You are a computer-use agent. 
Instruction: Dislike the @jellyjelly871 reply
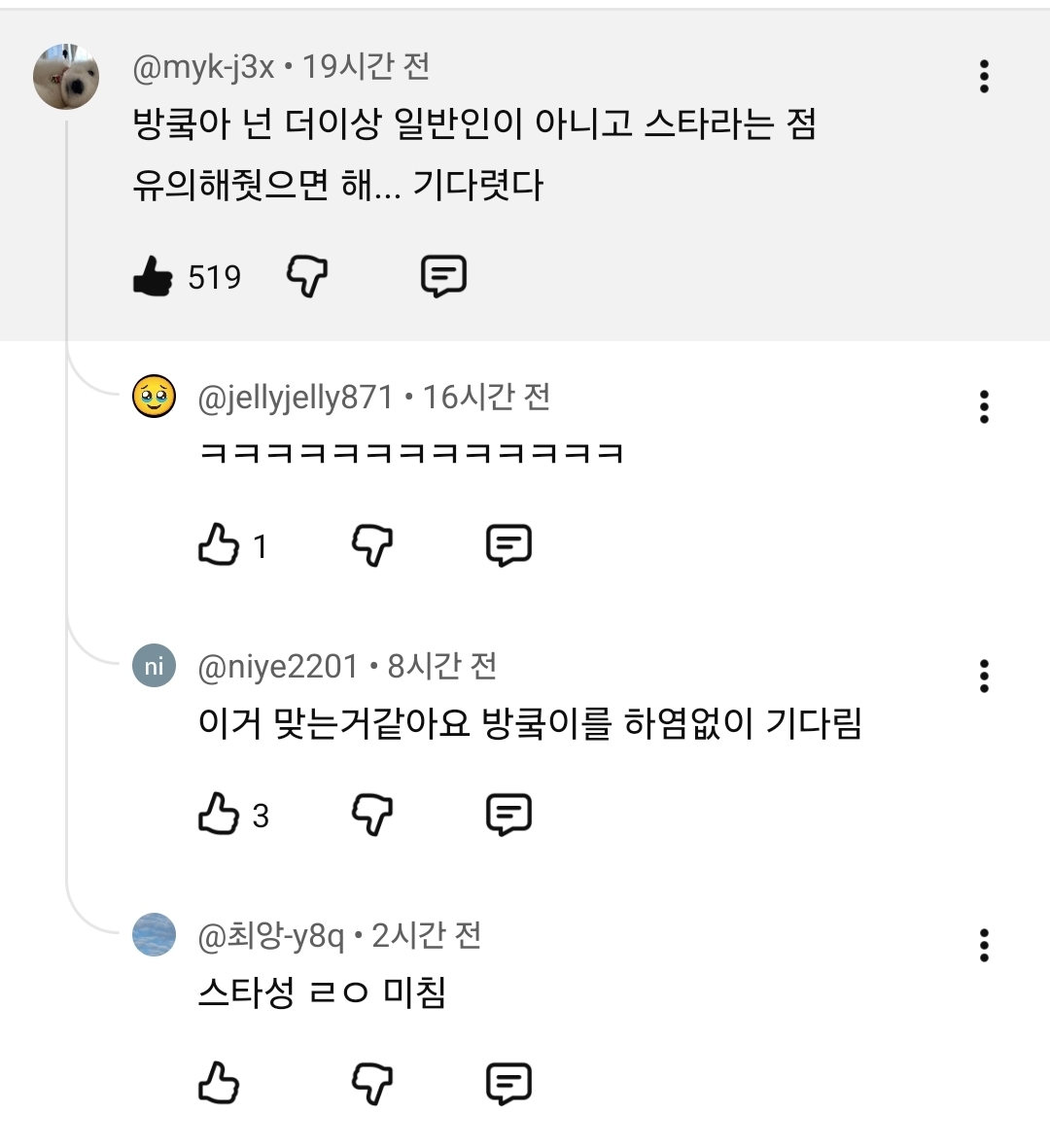point(372,544)
